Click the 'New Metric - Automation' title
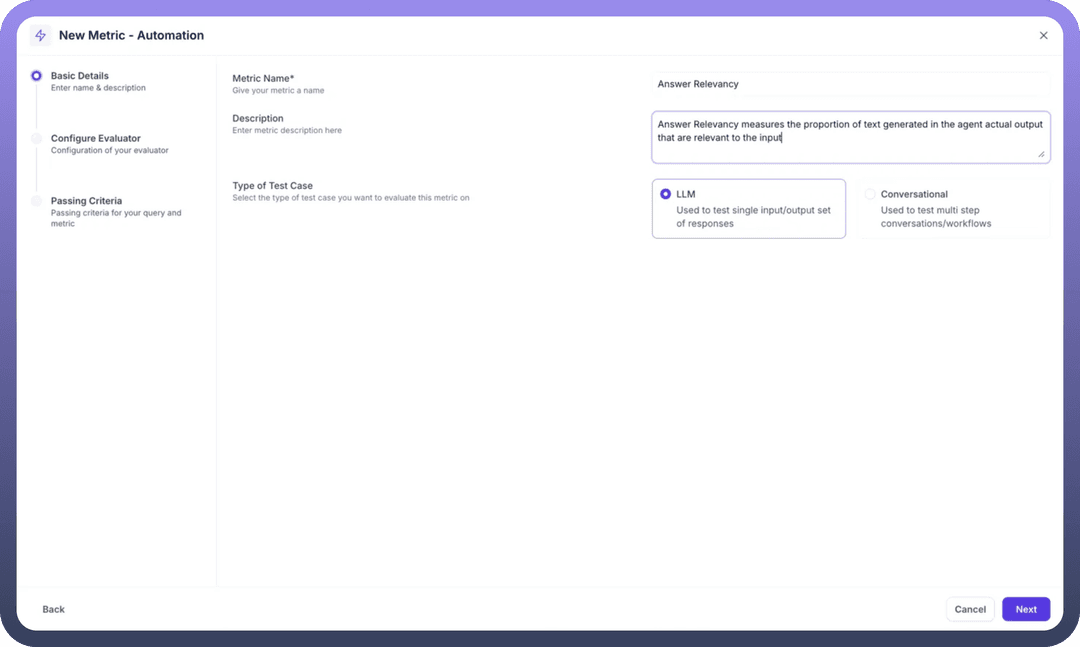The width and height of the screenshot is (1080, 647). 131,36
